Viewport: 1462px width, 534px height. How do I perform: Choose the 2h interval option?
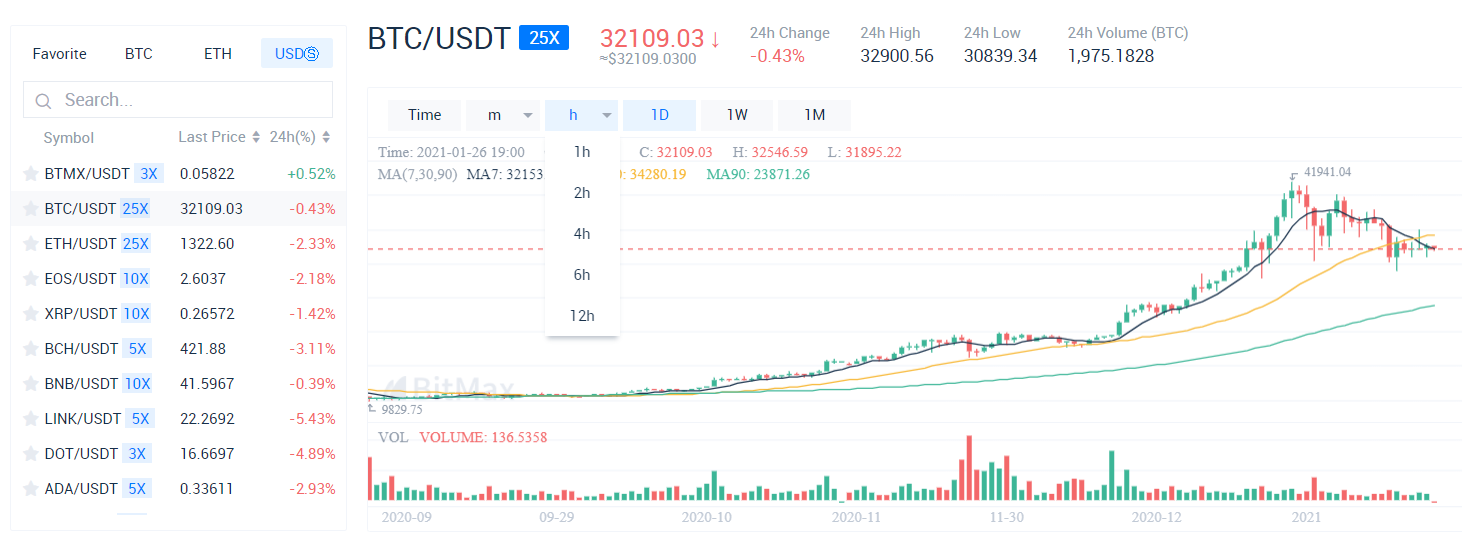pos(582,193)
